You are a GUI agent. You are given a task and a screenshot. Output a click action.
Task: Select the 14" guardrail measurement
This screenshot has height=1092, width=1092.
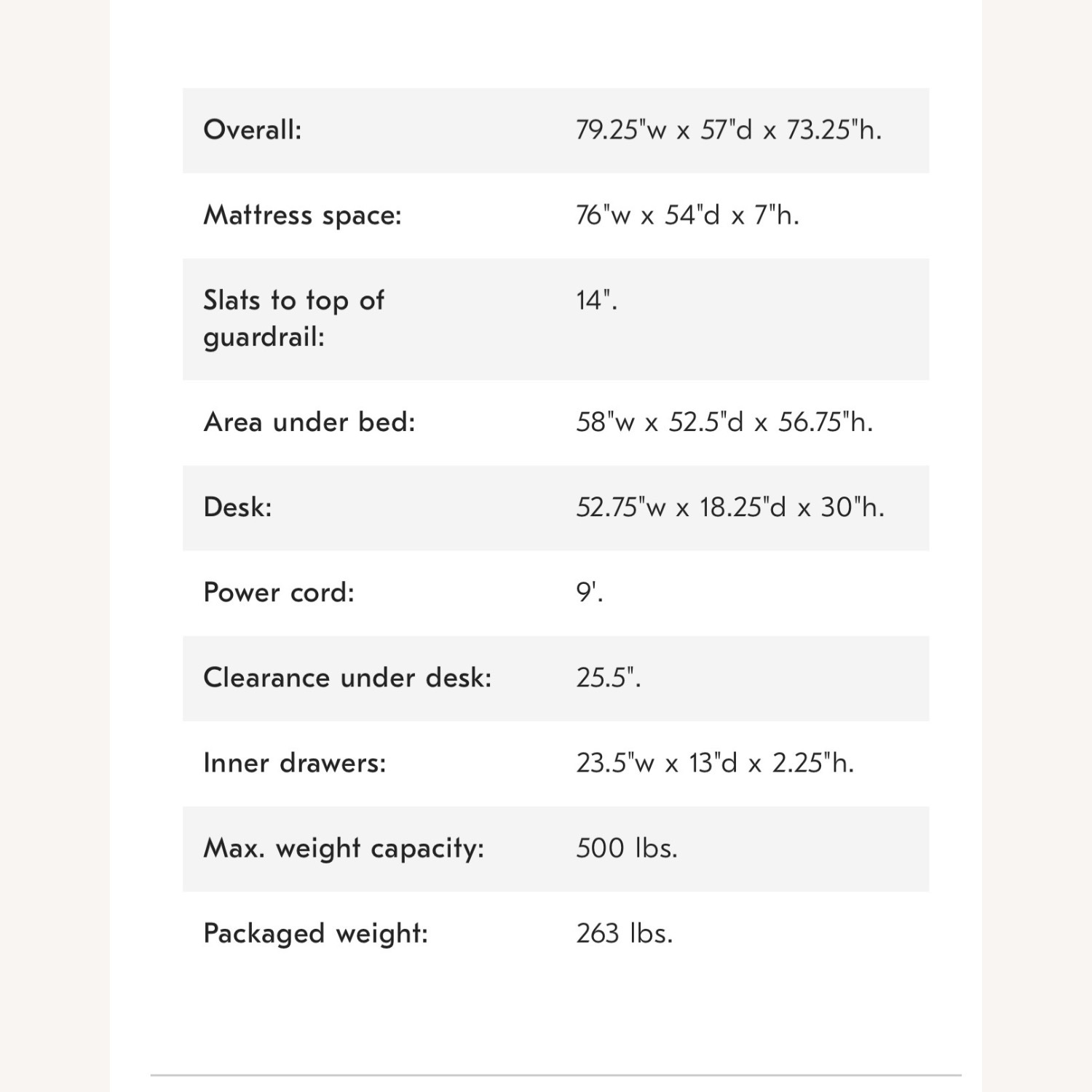coord(596,300)
